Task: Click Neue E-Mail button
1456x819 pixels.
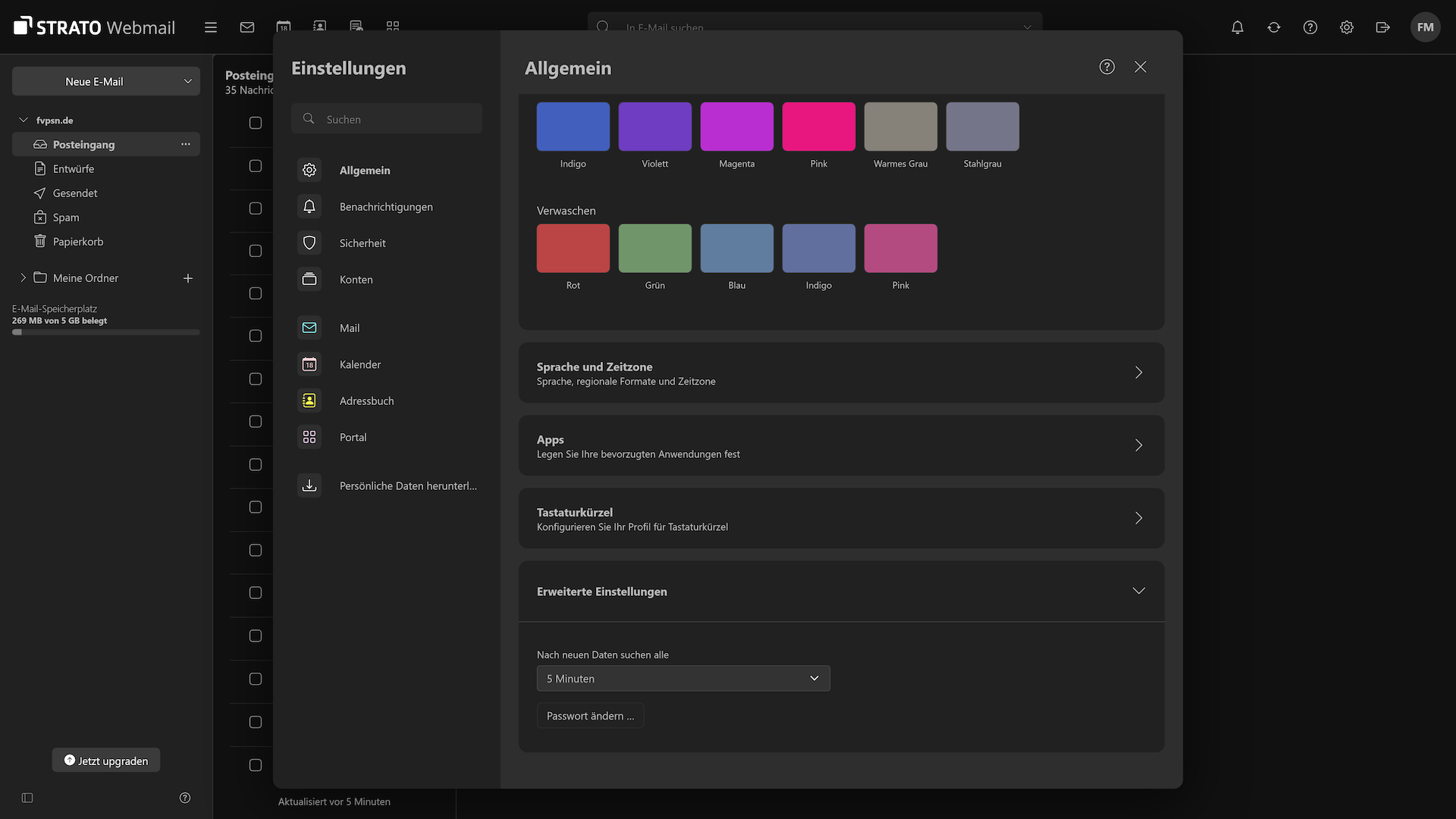Action: point(94,81)
